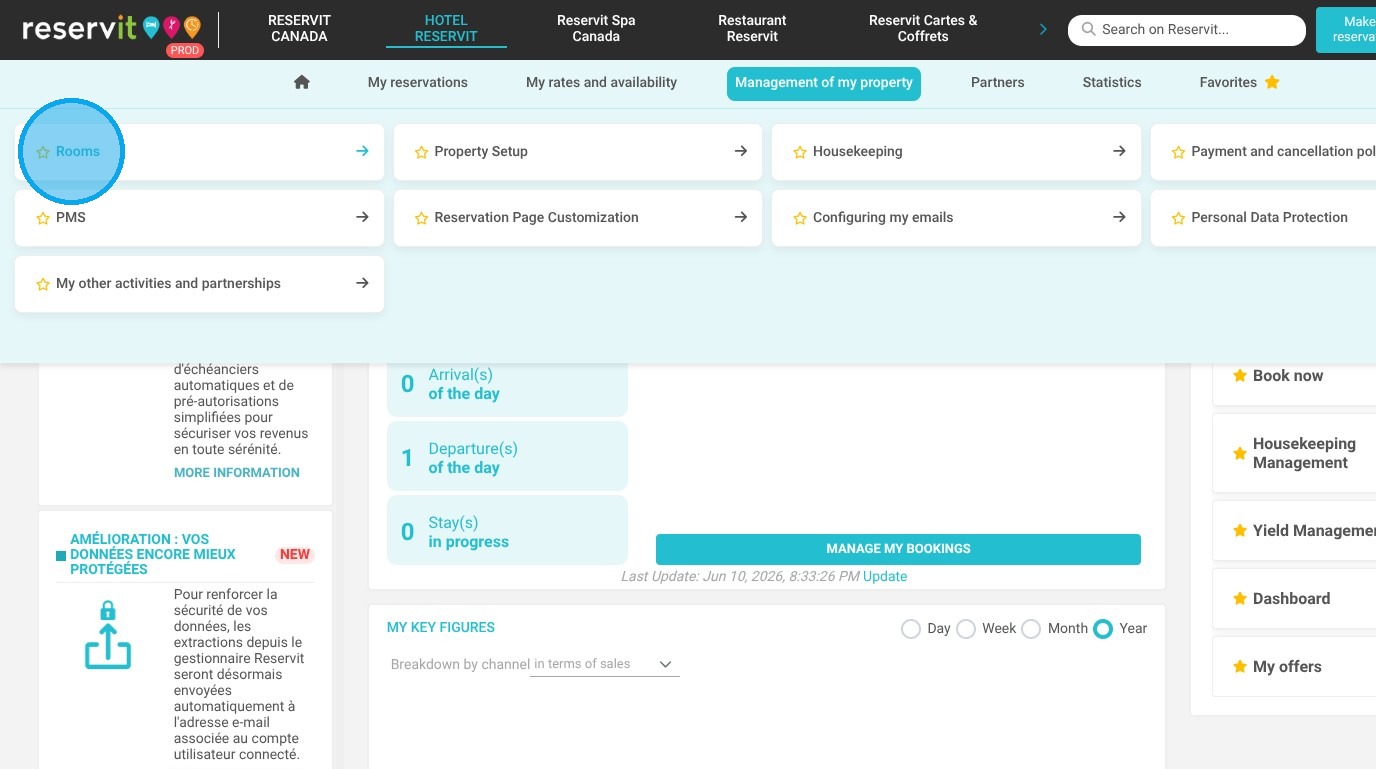Click MANAGE MY BOOKINGS button

click(x=898, y=549)
